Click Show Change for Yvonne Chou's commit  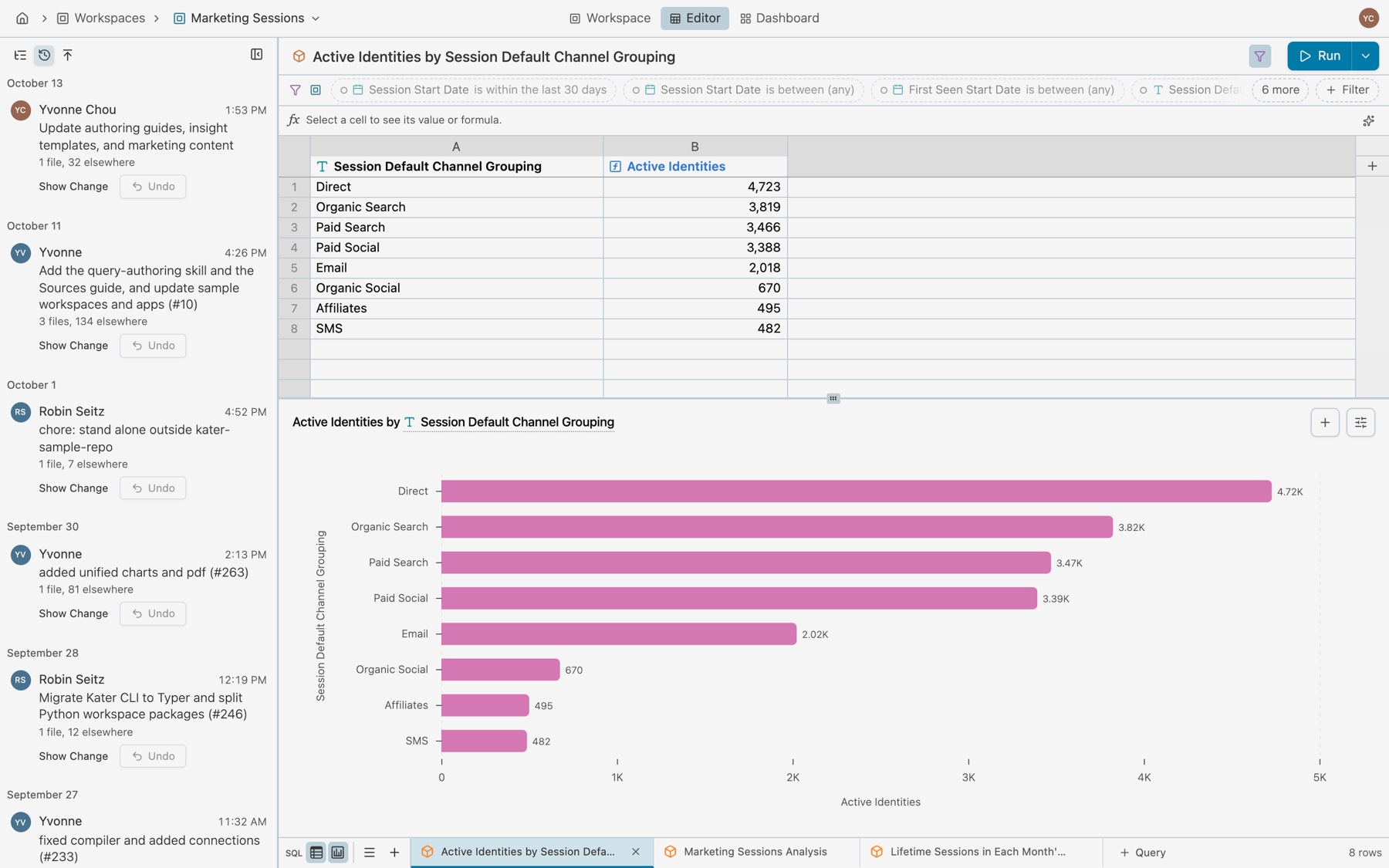[73, 186]
